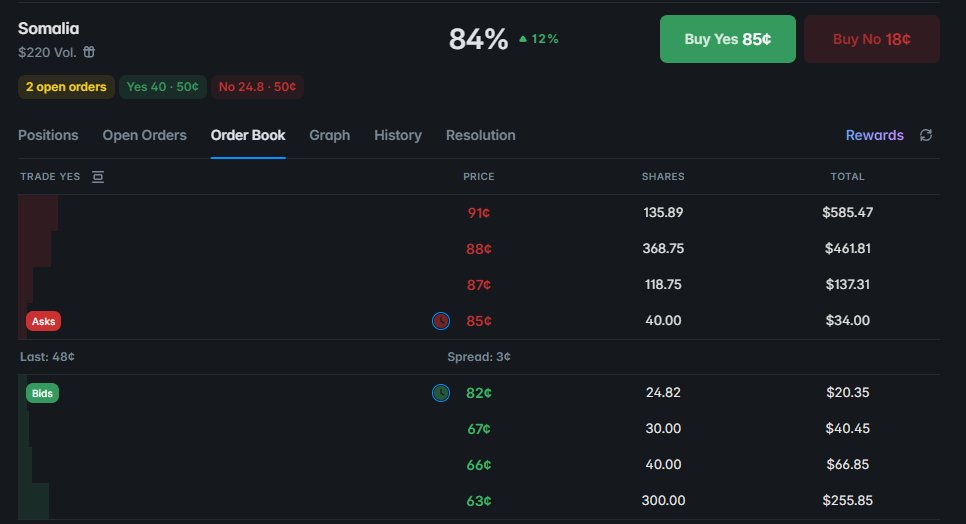
Task: Click the green Bids label
Action: (43, 393)
